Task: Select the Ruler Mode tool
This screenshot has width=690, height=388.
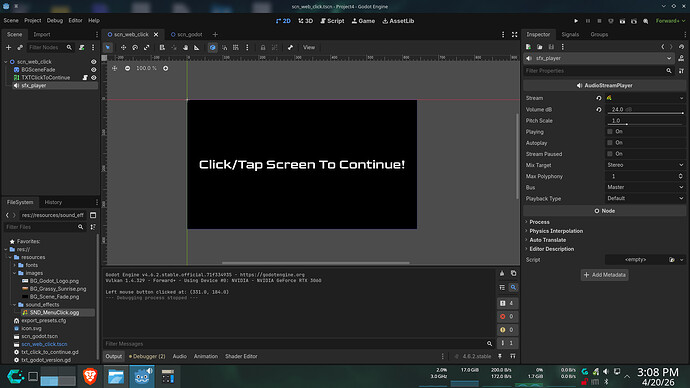Action: pyautogui.click(x=197, y=48)
